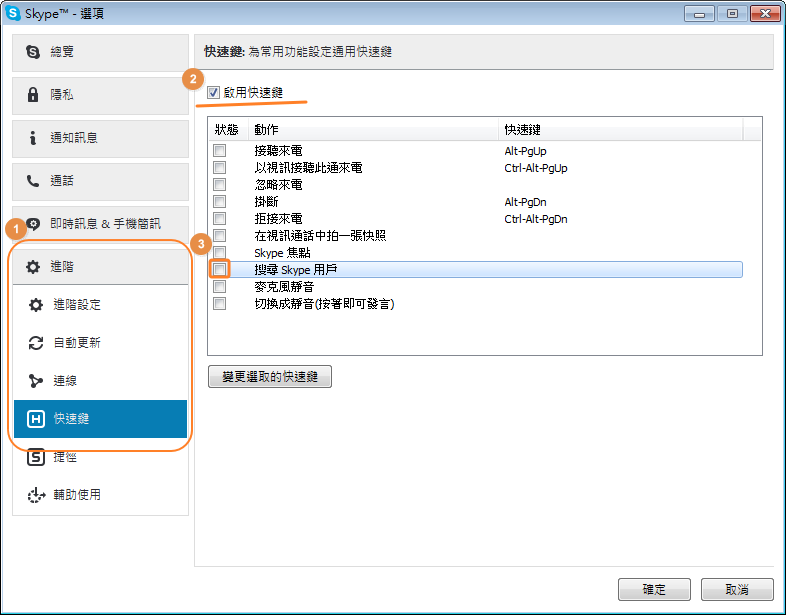This screenshot has width=786, height=615.
Task: Click the 確定 button
Action: (654, 589)
